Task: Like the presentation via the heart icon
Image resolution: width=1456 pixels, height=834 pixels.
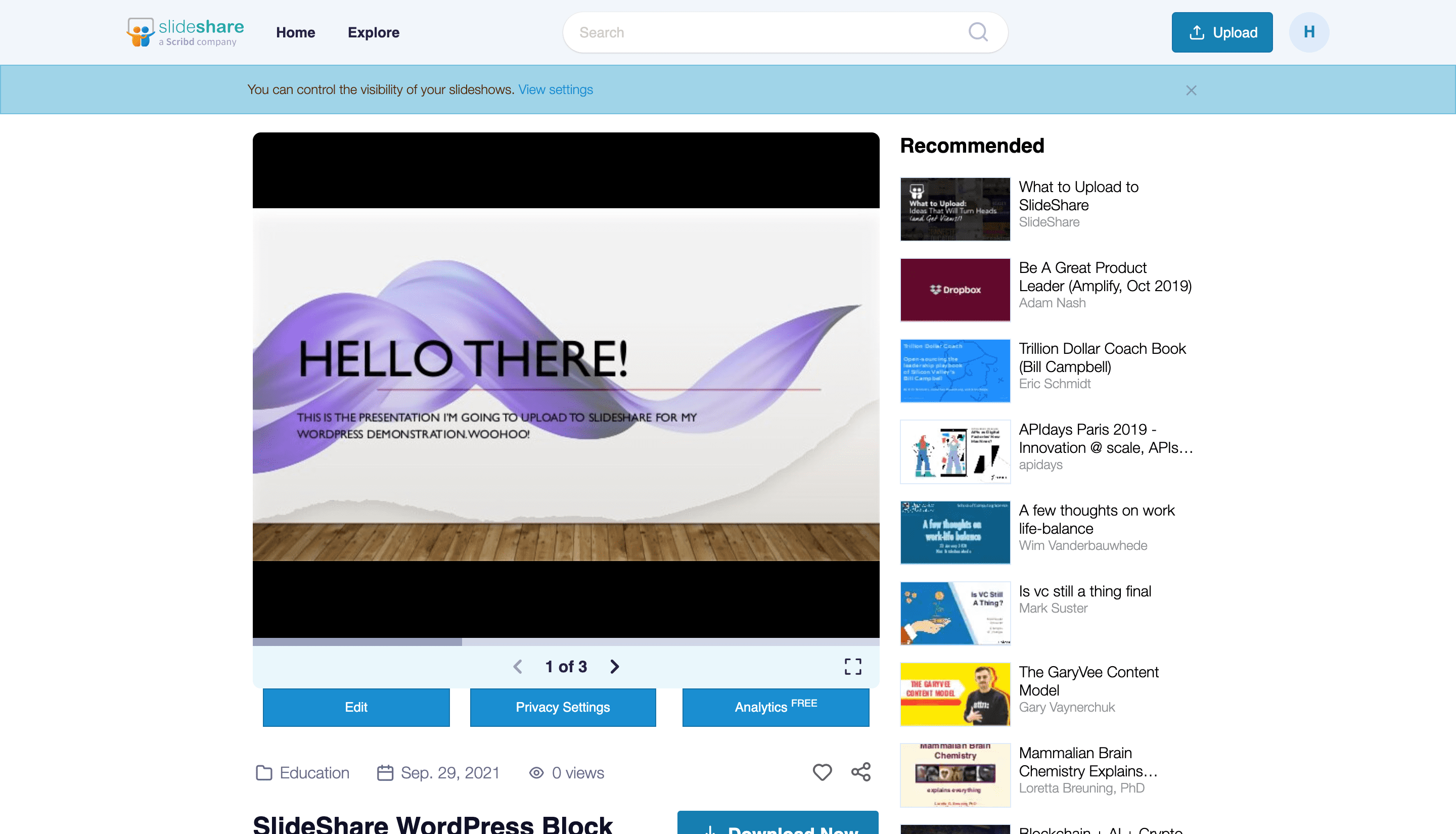Action: coord(822,772)
